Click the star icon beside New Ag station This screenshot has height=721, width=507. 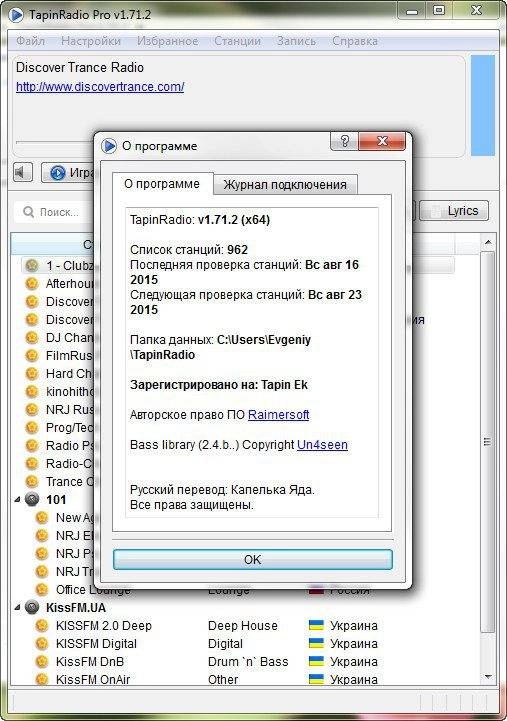42,518
